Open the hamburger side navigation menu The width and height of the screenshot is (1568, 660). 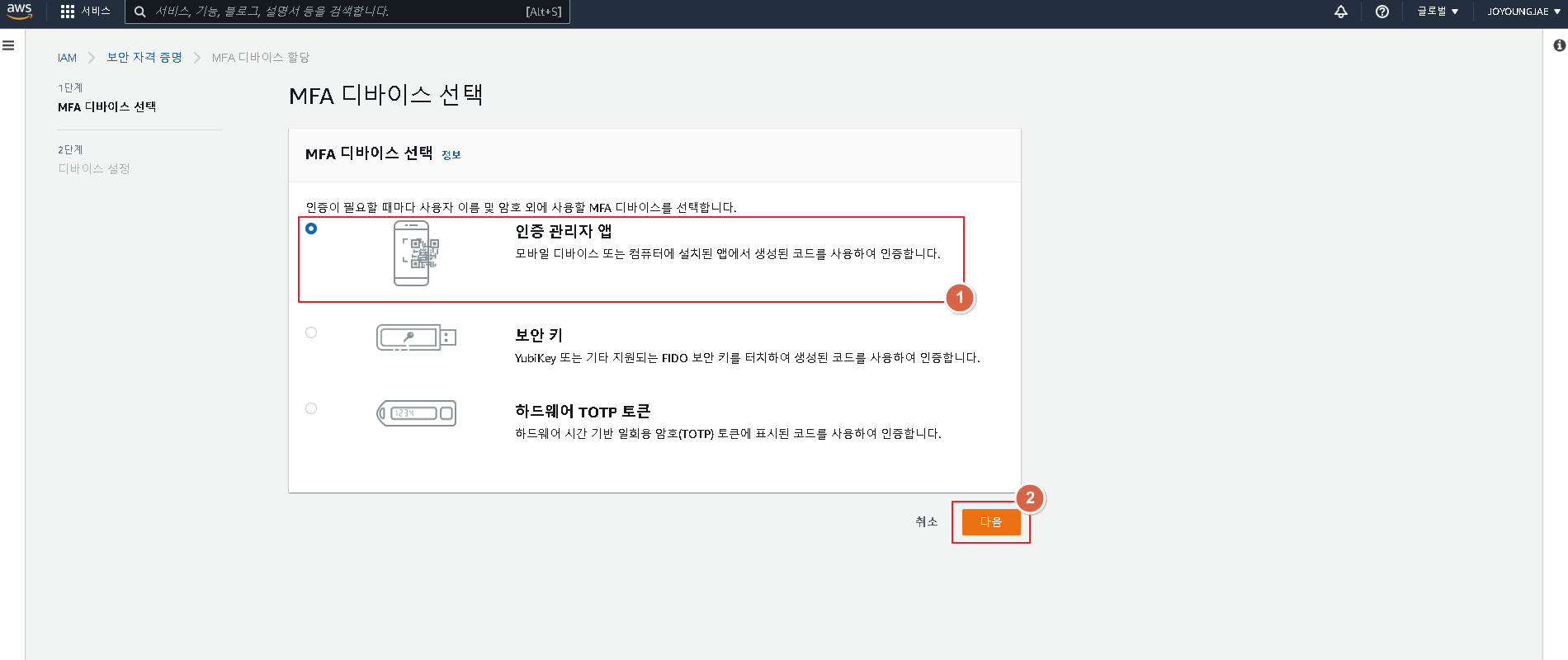point(8,45)
